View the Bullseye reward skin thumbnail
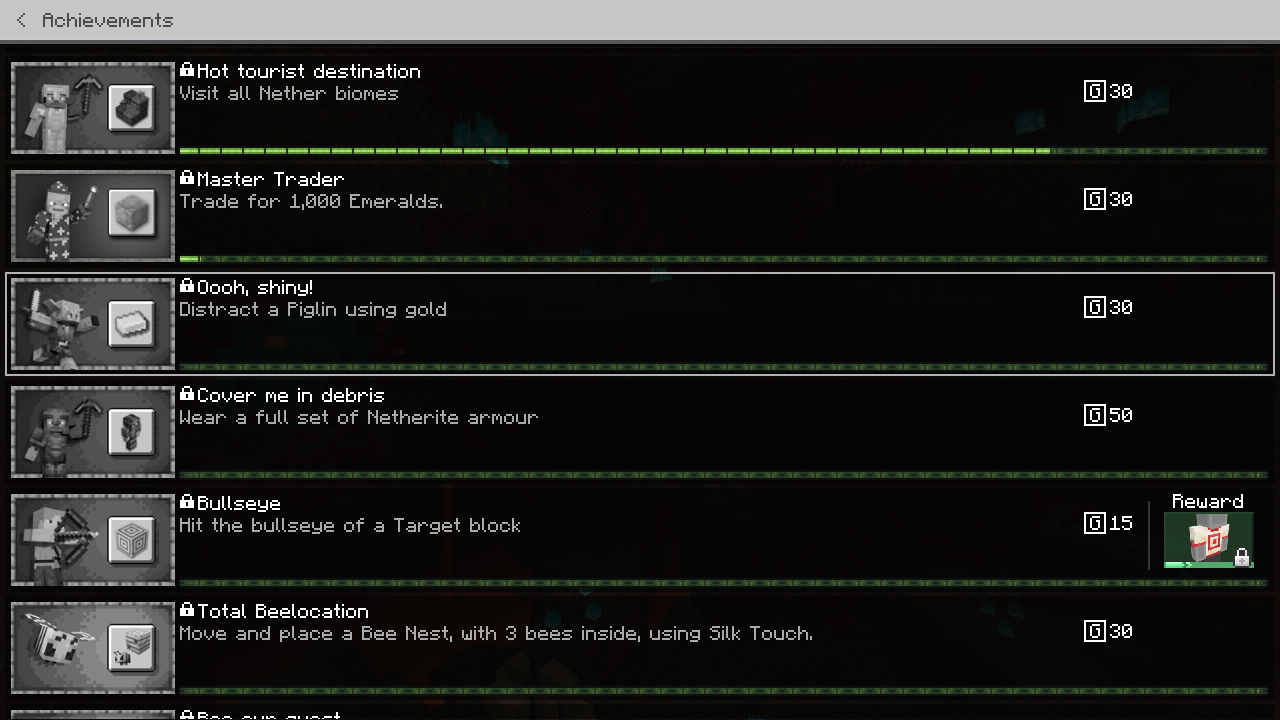This screenshot has width=1280, height=720. [1208, 540]
